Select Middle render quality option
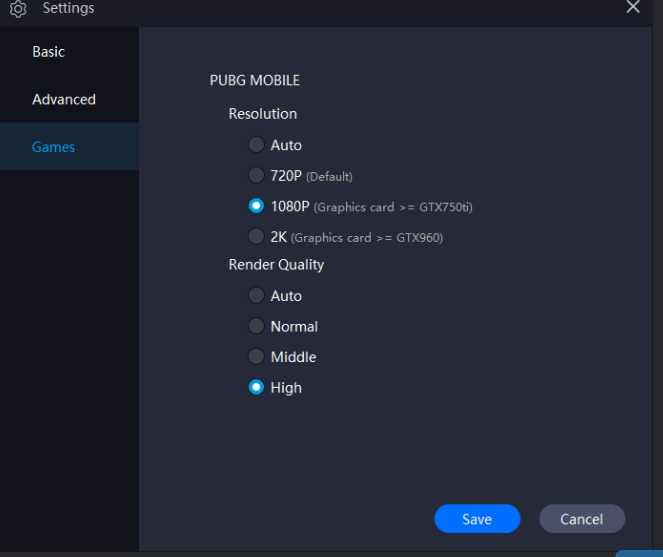 [x=256, y=357]
